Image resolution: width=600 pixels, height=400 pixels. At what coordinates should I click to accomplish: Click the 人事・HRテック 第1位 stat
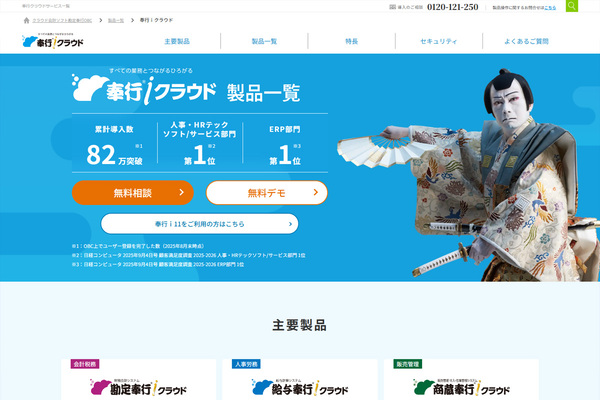tap(200, 143)
